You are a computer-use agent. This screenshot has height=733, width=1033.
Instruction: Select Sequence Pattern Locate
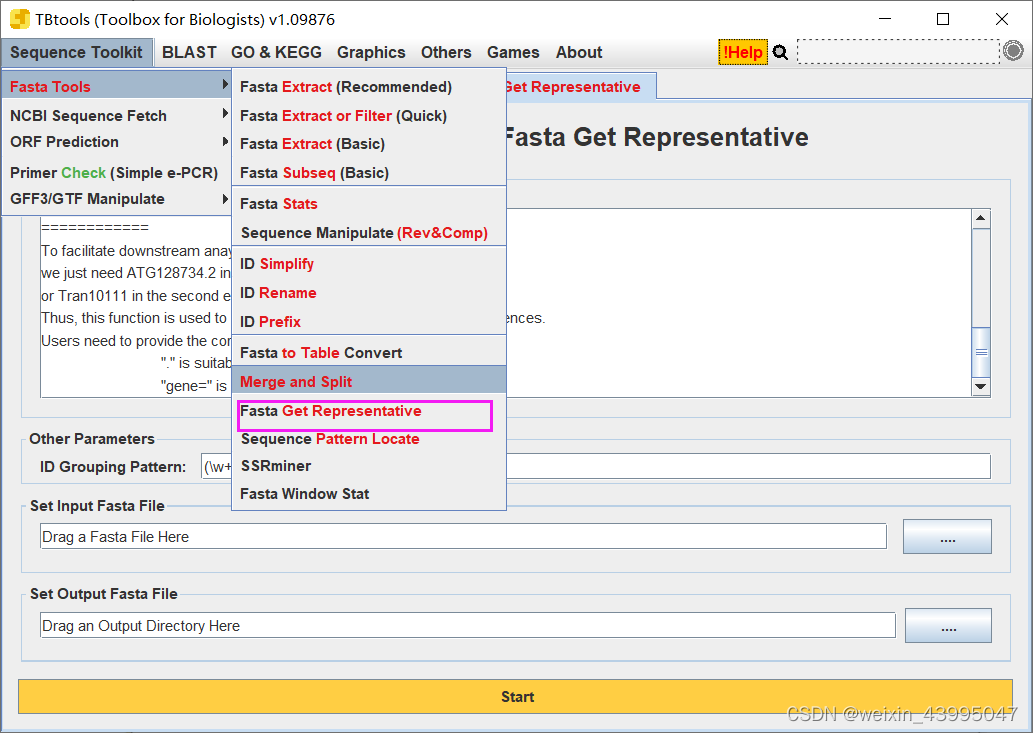[369, 439]
